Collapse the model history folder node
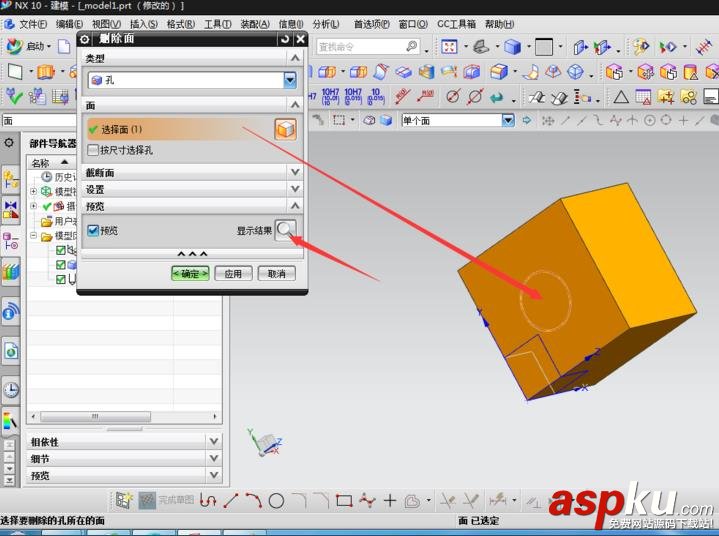The image size is (719, 536). pos(33,236)
